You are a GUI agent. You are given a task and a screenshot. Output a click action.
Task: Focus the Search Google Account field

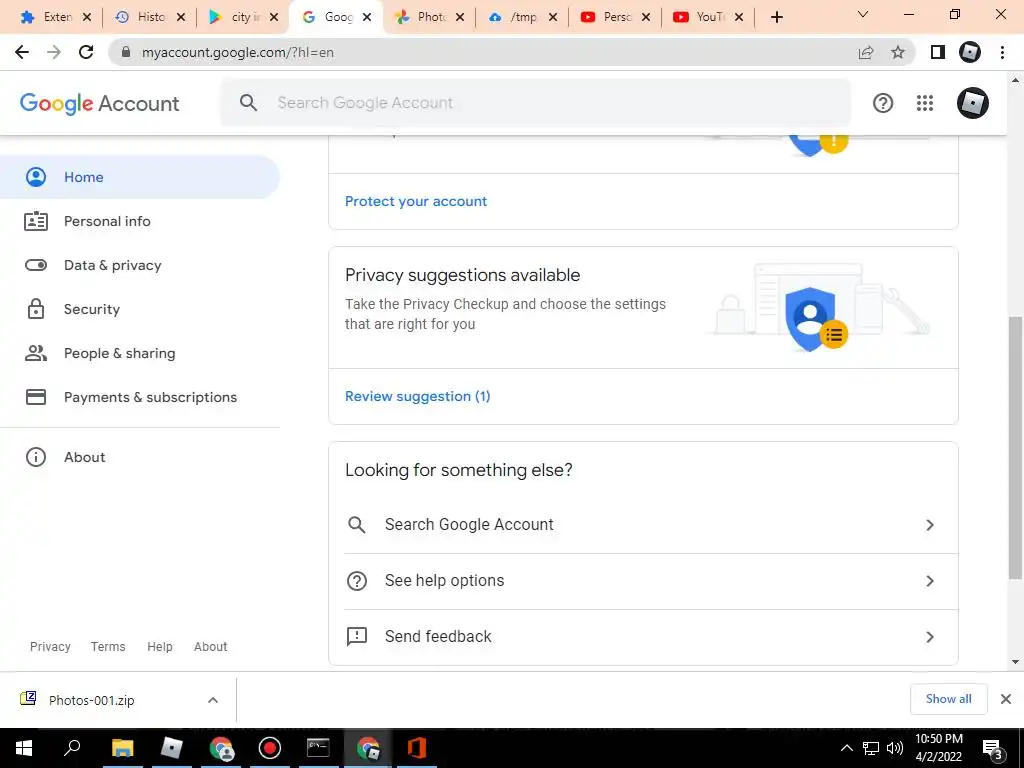coord(536,103)
